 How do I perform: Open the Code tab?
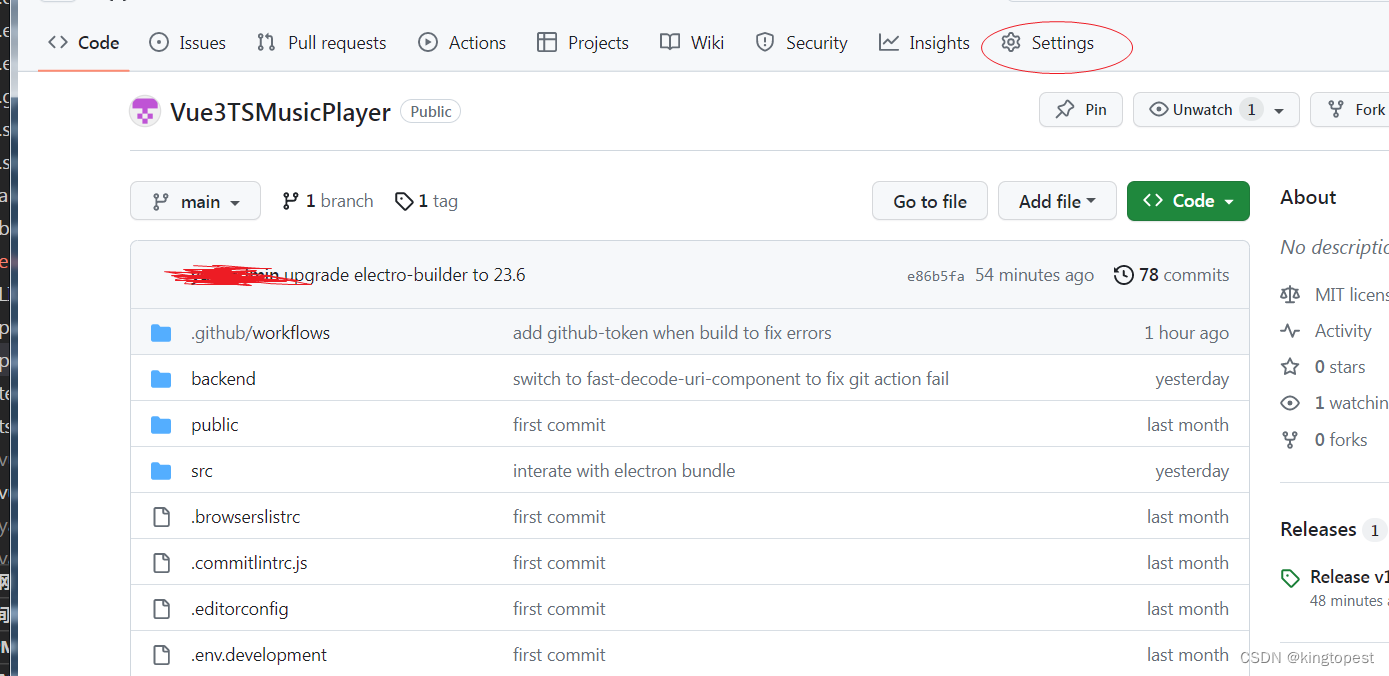tap(84, 43)
